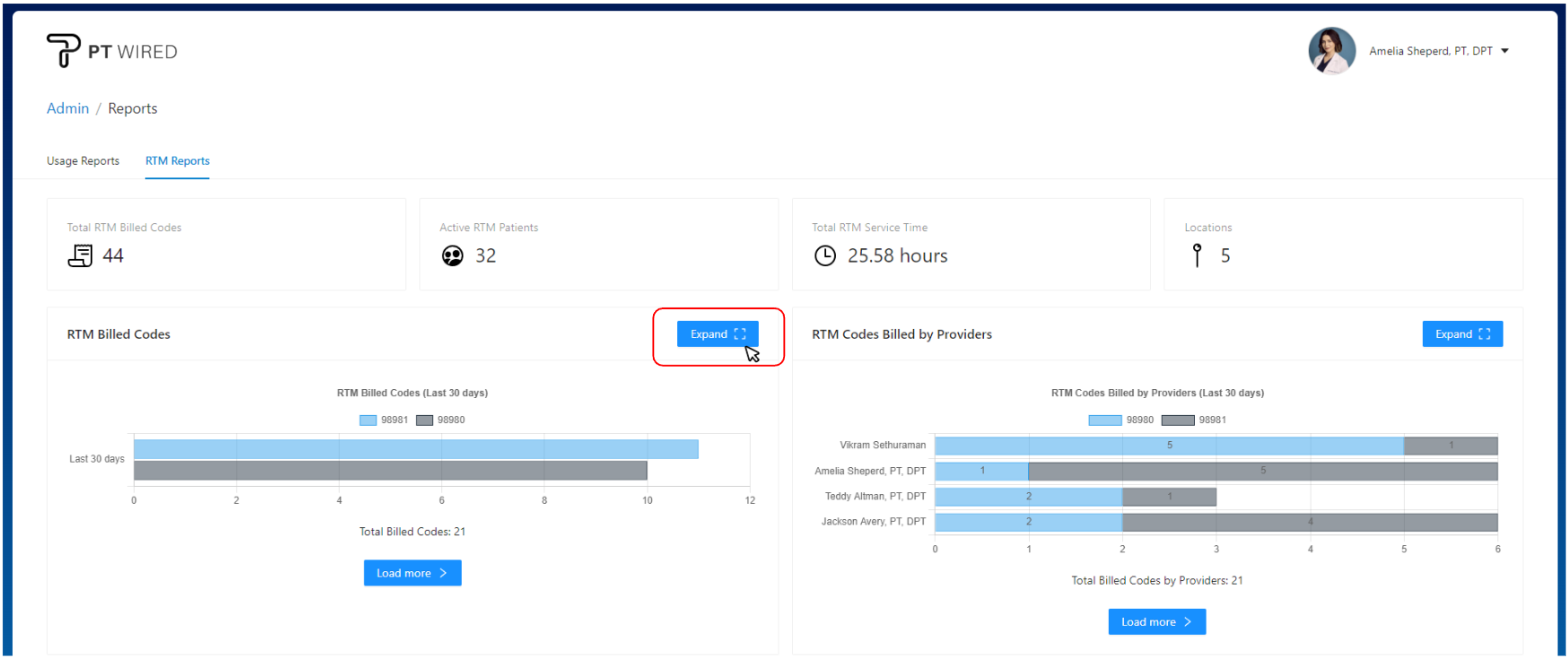Select the RTM Reports tab
Image resolution: width=1568 pixels, height=658 pixels.
(178, 161)
